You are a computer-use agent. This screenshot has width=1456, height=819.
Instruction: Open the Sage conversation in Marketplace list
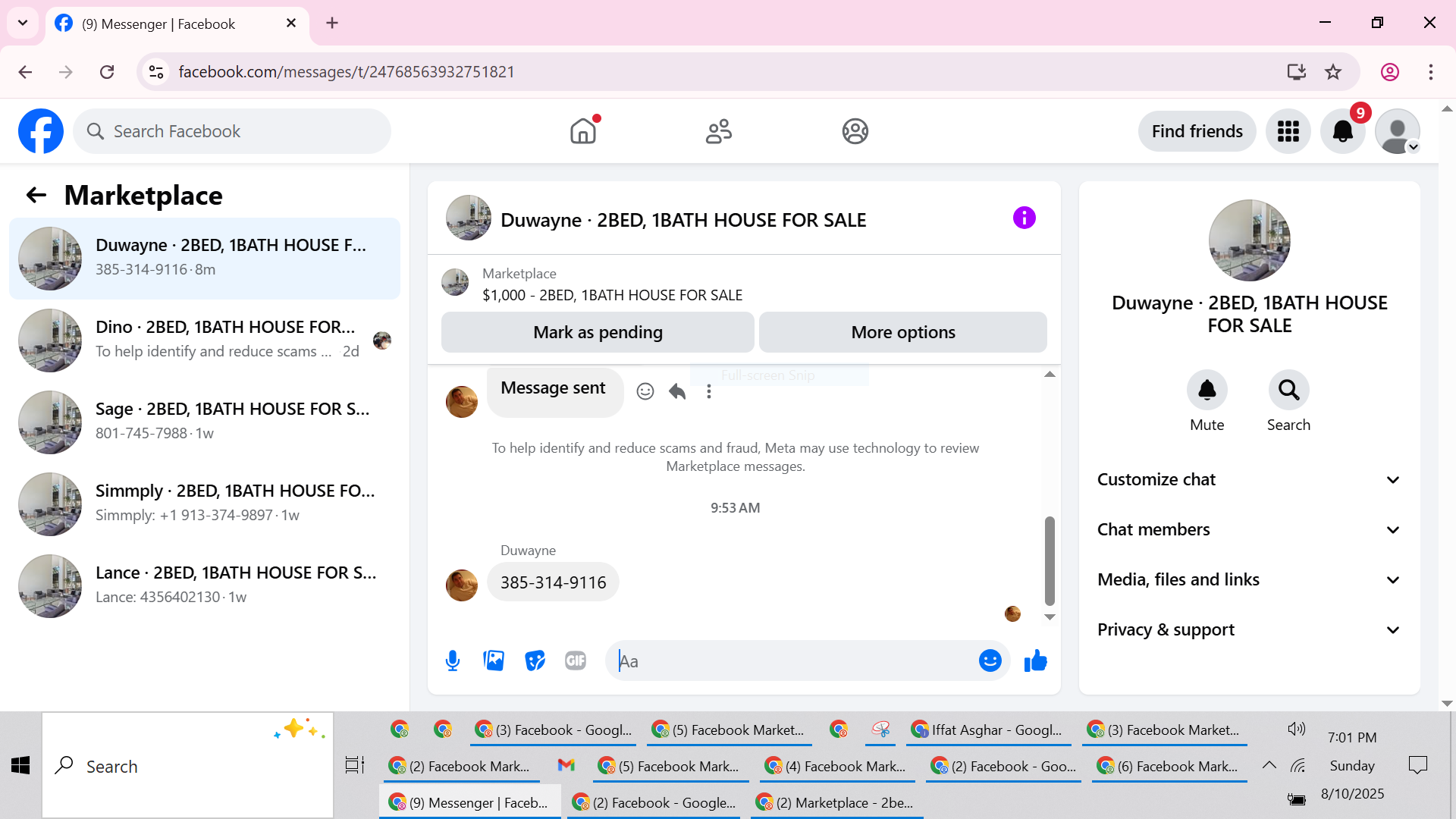(x=205, y=421)
